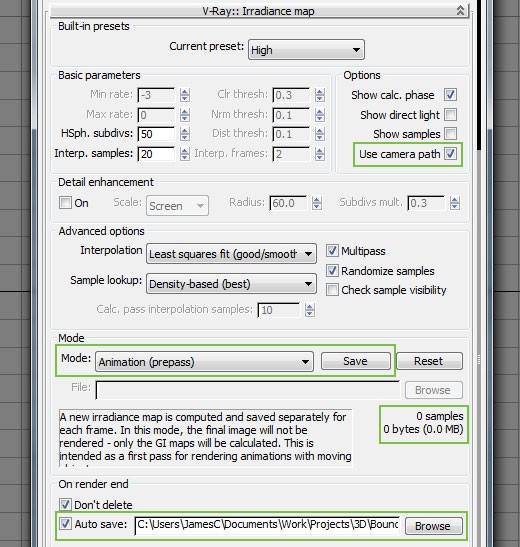Viewport: 520px width, 547px height.
Task: Click the HSph. subdivs spinner arrows
Action: (x=185, y=134)
